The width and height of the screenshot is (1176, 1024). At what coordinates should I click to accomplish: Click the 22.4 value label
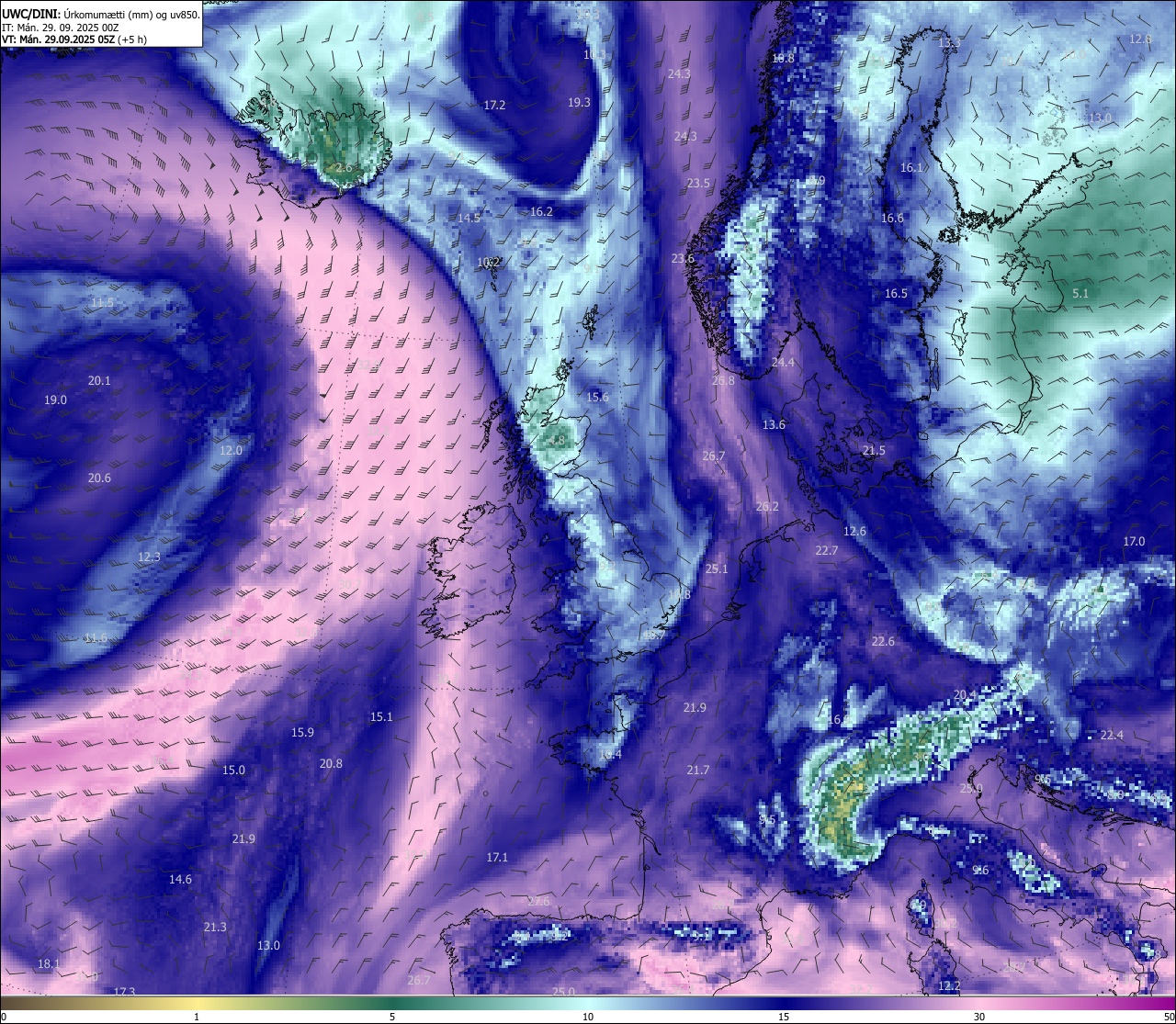[1112, 736]
